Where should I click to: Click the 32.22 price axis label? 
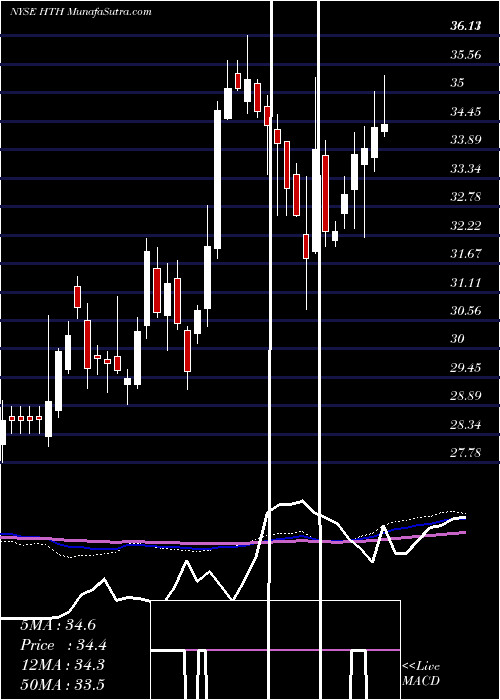pos(466,225)
